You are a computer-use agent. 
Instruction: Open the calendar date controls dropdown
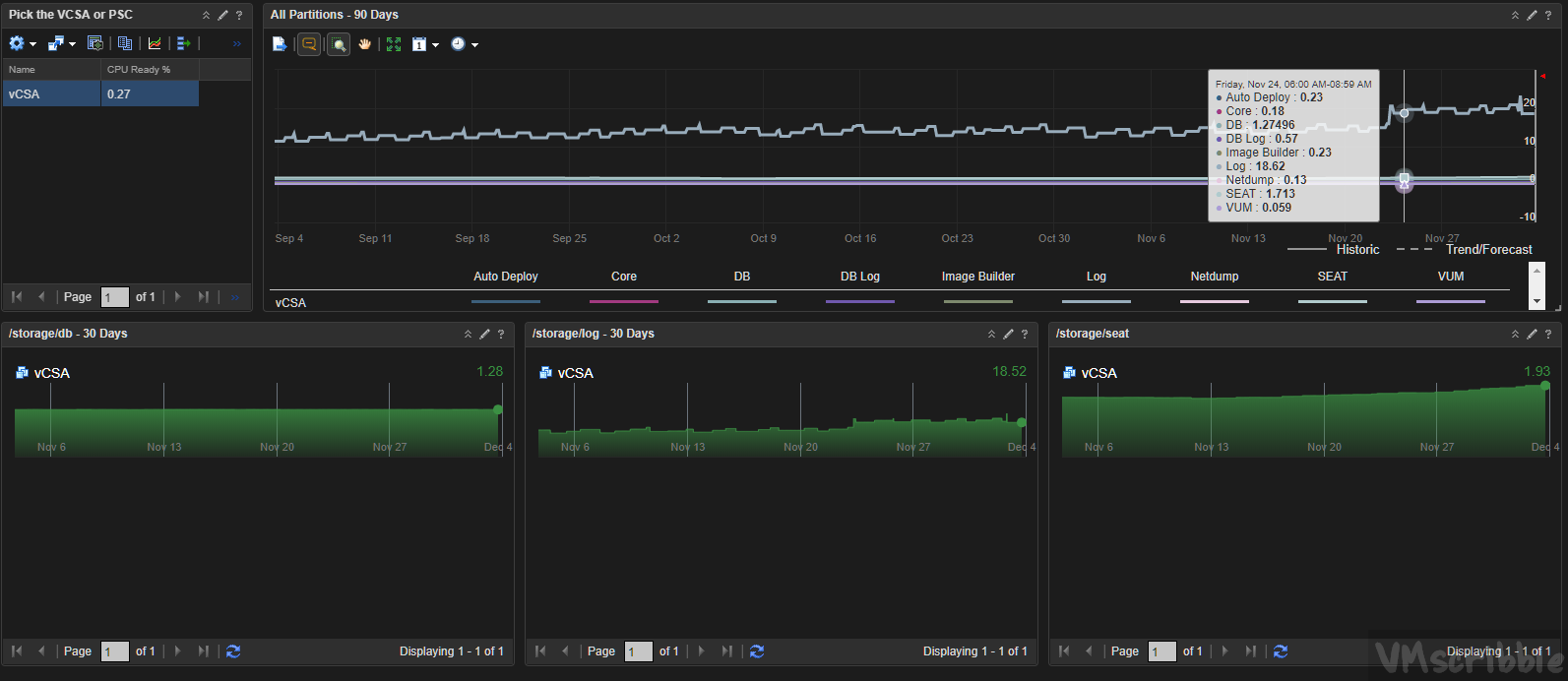425,44
